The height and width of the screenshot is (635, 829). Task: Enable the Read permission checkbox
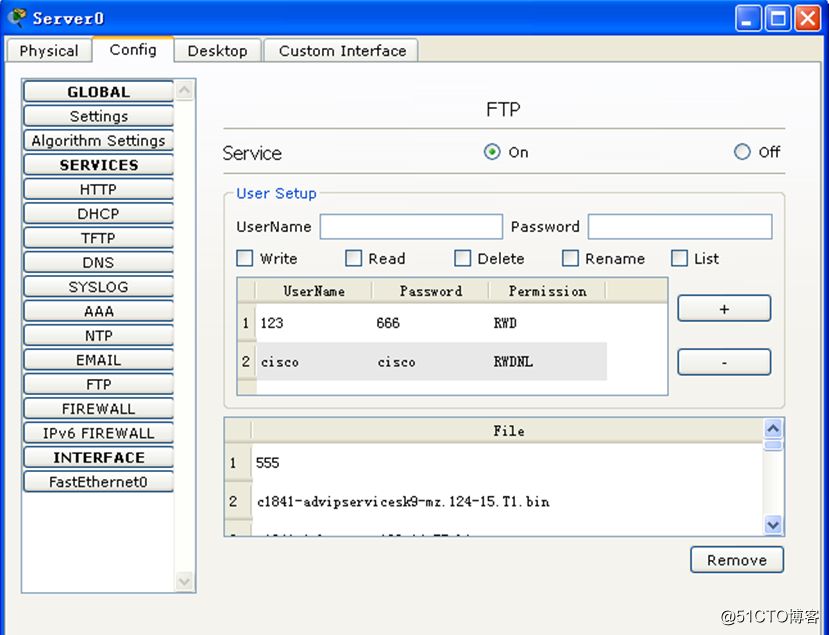[x=353, y=258]
